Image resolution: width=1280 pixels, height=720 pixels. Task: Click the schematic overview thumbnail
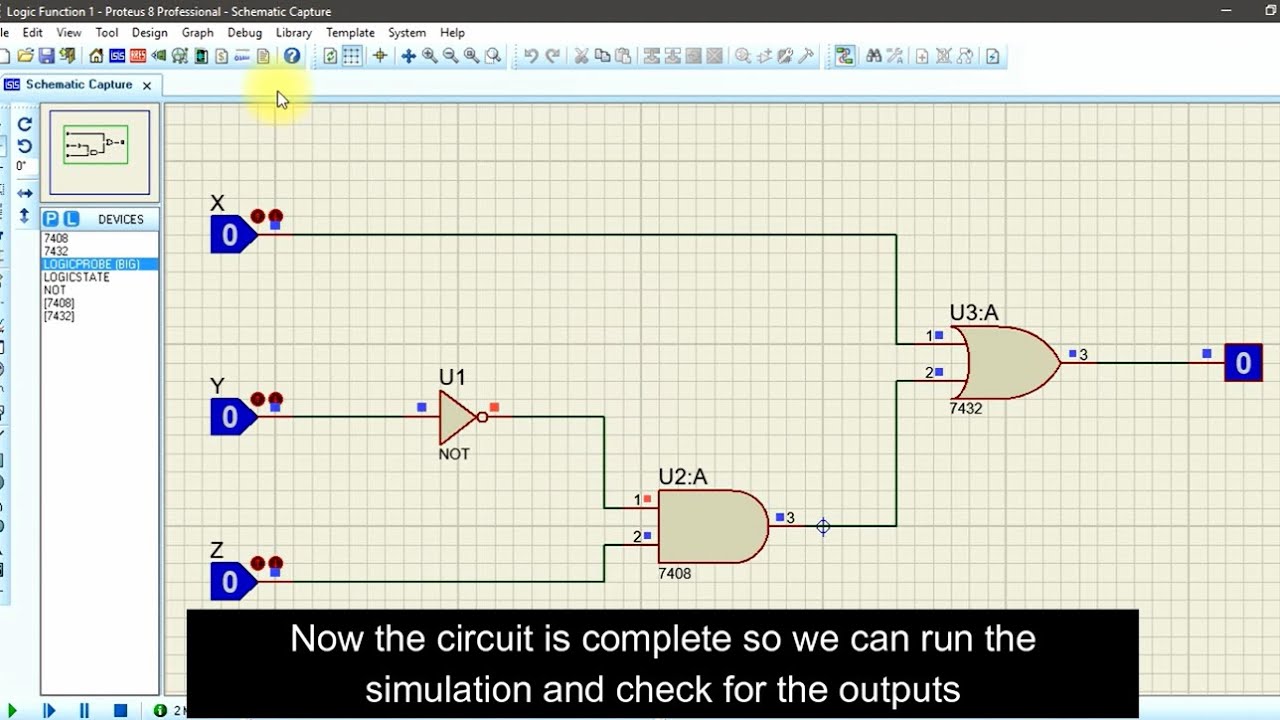tap(100, 153)
